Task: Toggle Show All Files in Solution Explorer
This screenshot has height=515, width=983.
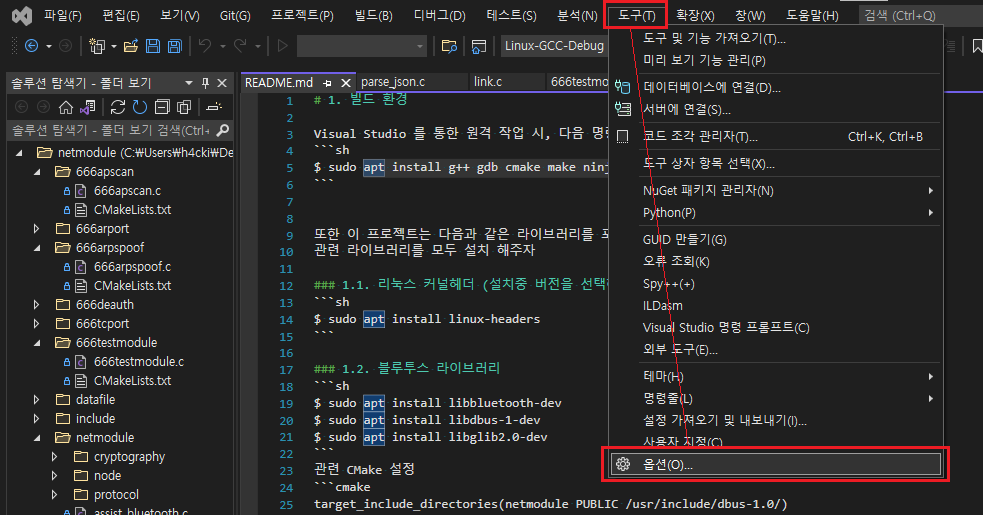Action: pyautogui.click(x=184, y=107)
